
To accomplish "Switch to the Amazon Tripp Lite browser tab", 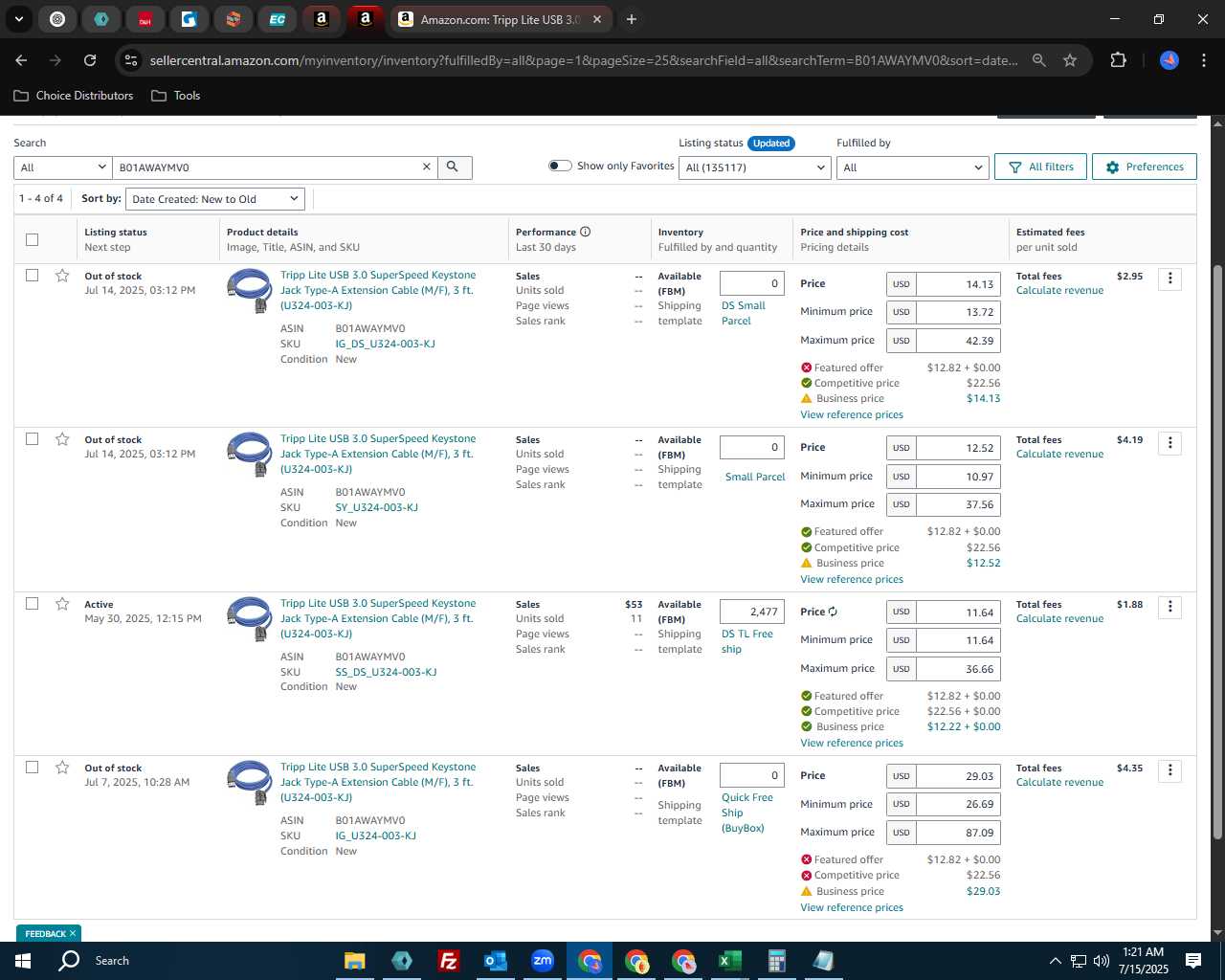I will [501, 19].
